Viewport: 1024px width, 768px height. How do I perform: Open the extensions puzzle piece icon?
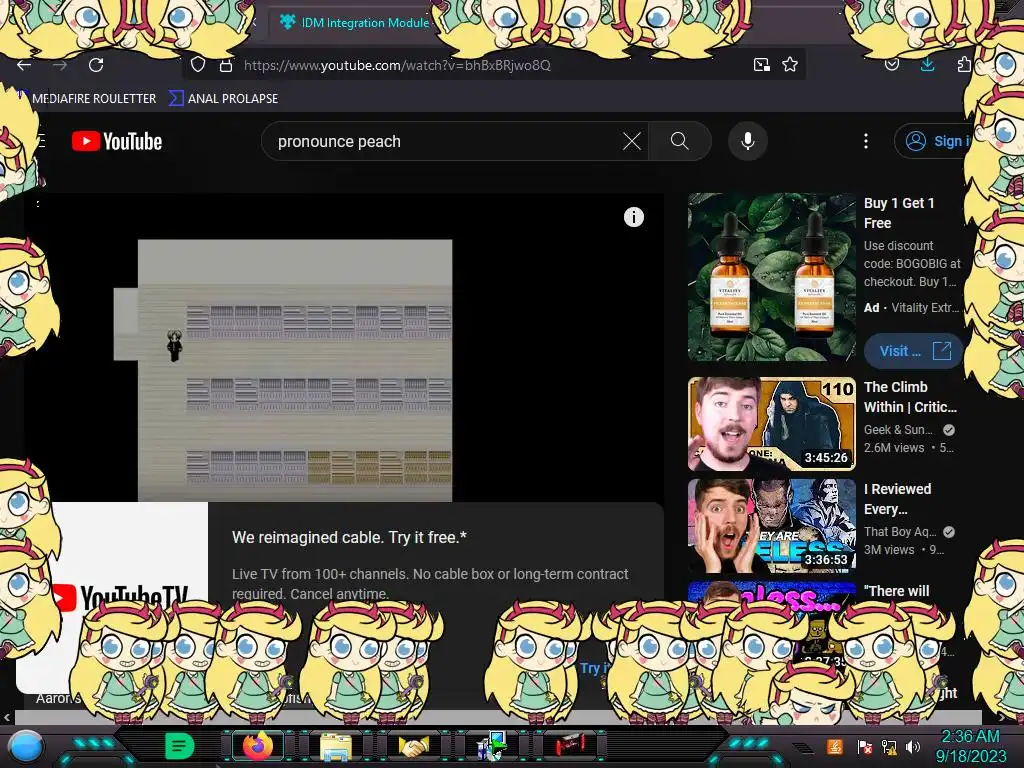point(964,65)
